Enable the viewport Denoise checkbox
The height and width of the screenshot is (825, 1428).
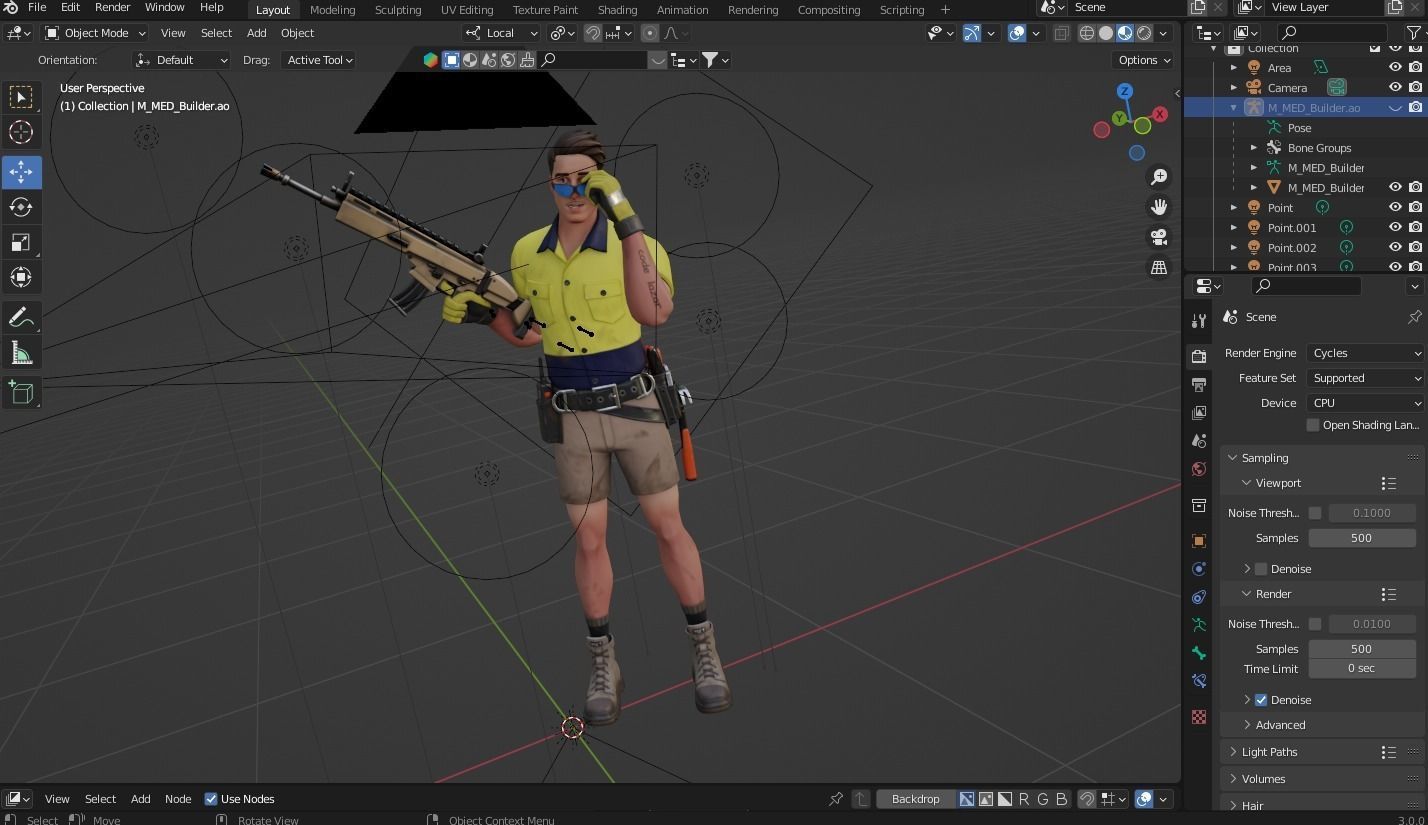coord(1261,568)
